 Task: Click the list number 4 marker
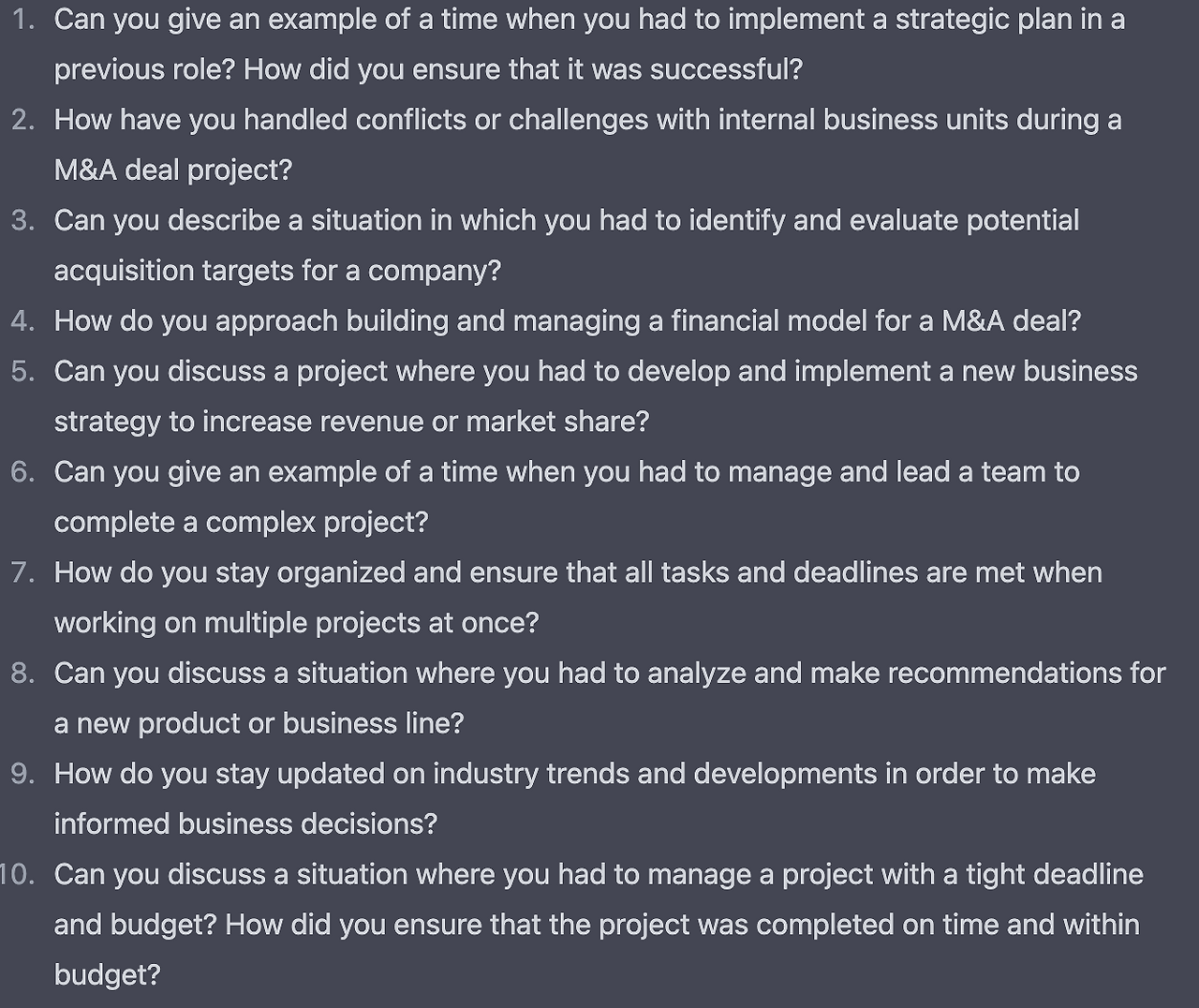coord(22,321)
